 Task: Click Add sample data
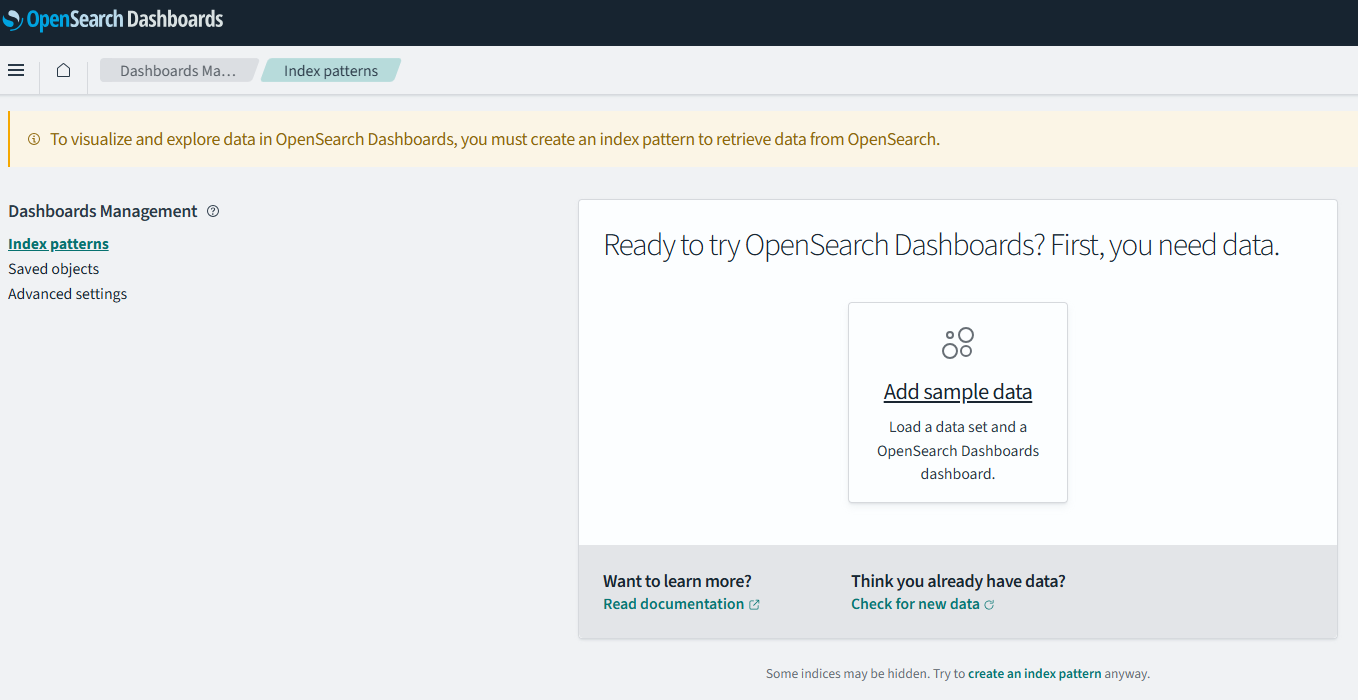point(957,391)
